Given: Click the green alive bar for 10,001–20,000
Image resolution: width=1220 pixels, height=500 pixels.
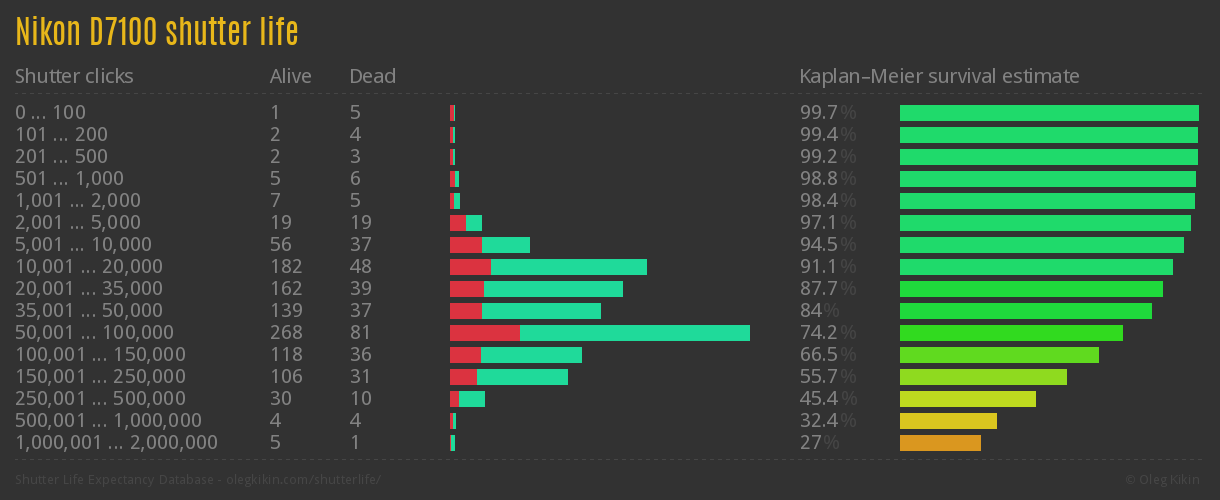Looking at the screenshot, I should [x=568, y=267].
